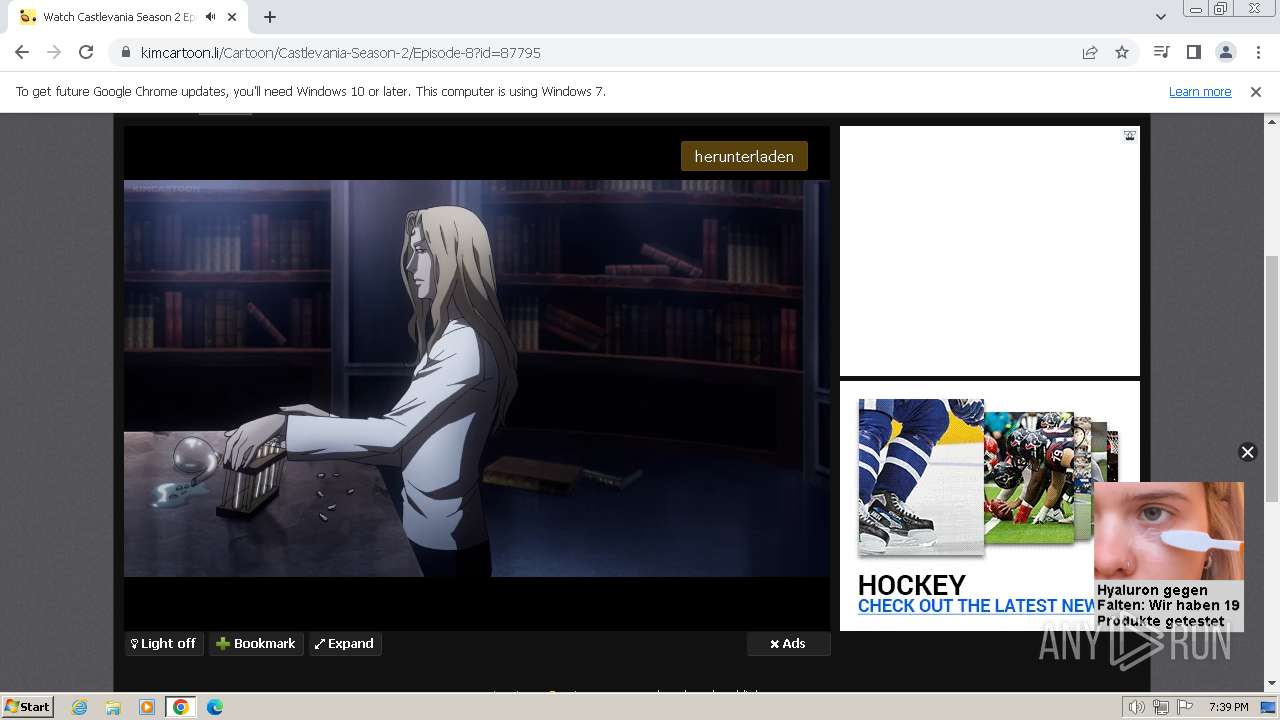Image resolution: width=1280 pixels, height=720 pixels.
Task: Expand the video player
Action: [x=344, y=643]
